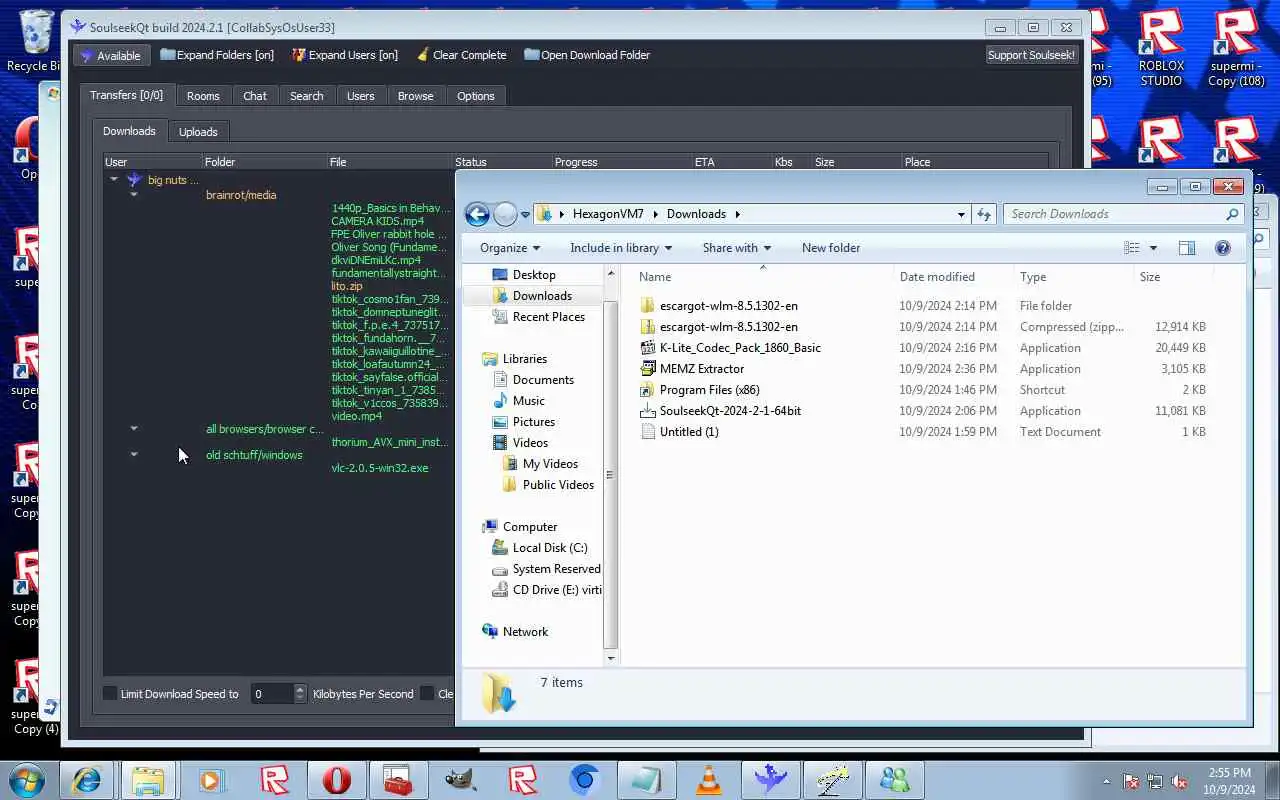Viewport: 1280px width, 800px height.
Task: Open the Search tab in Soulseek
Action: point(307,96)
